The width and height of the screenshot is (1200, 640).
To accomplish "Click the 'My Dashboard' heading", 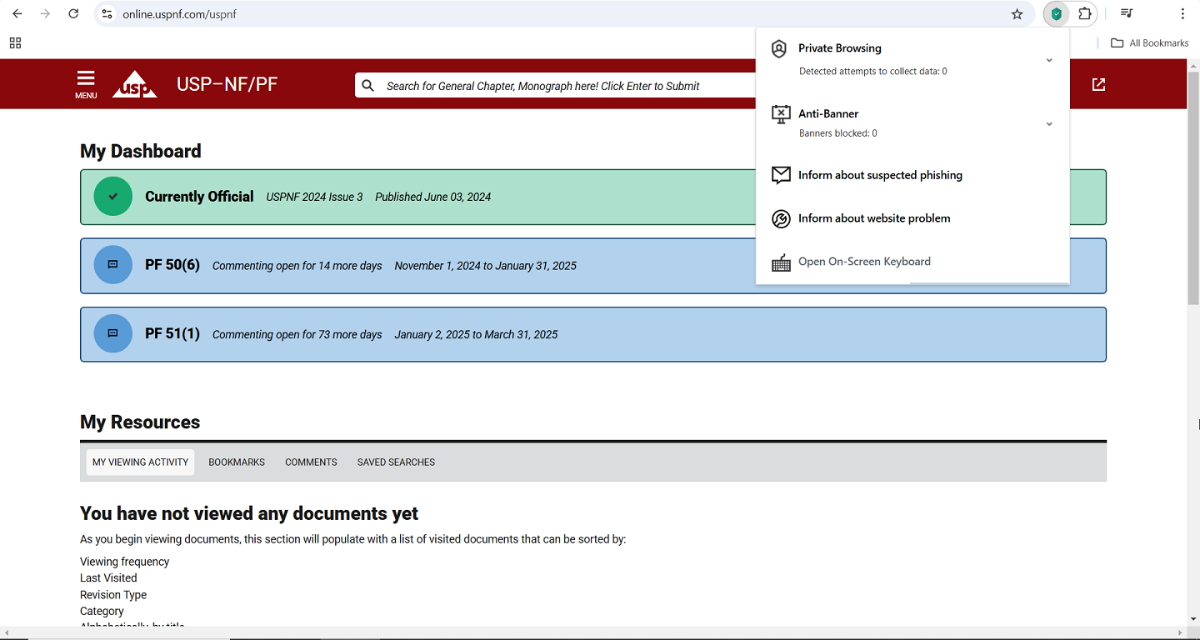I will click(x=141, y=151).
